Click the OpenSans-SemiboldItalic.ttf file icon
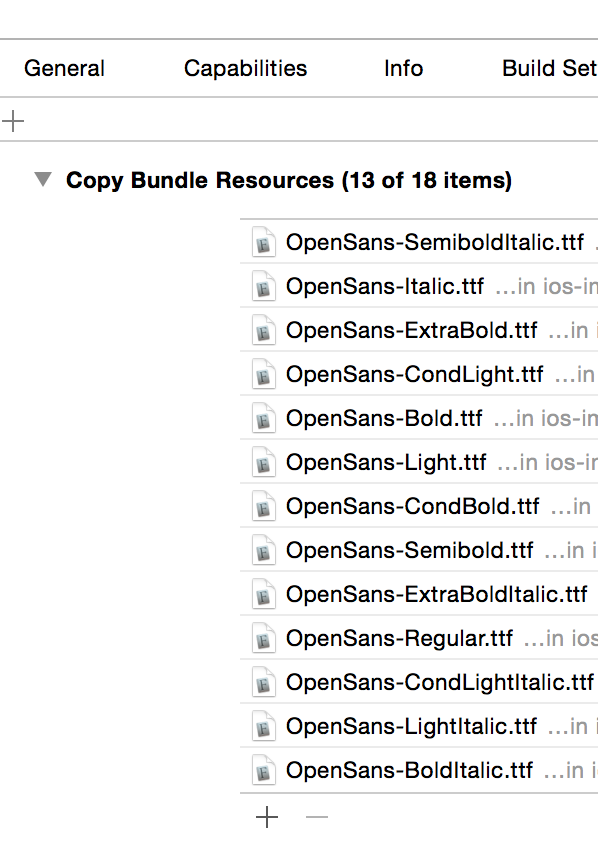Viewport: 598px width, 846px height. tap(263, 242)
